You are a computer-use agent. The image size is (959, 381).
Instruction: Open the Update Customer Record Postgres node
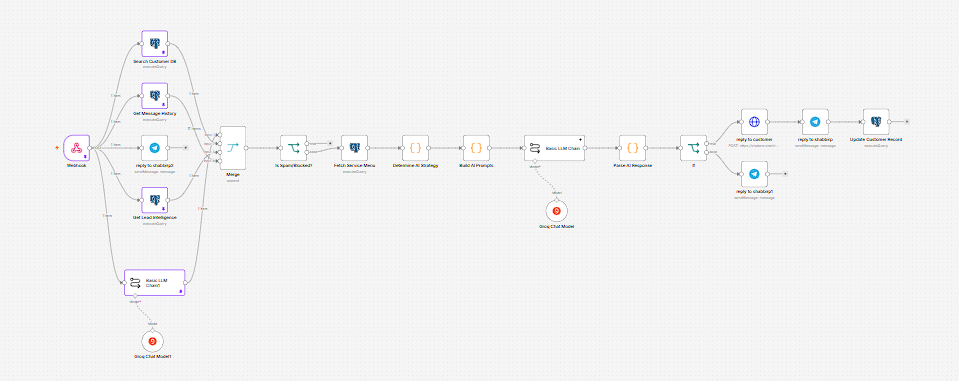click(x=876, y=122)
